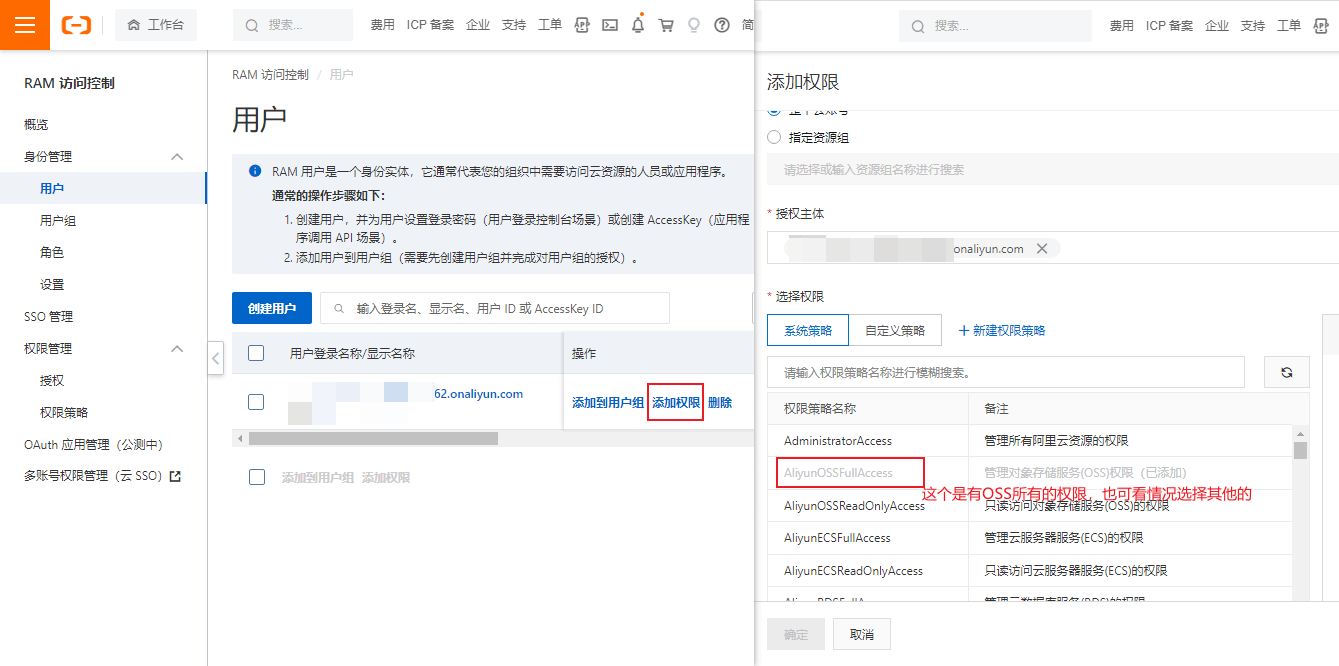Click 添加到用户组 in the user row actions

point(608,403)
